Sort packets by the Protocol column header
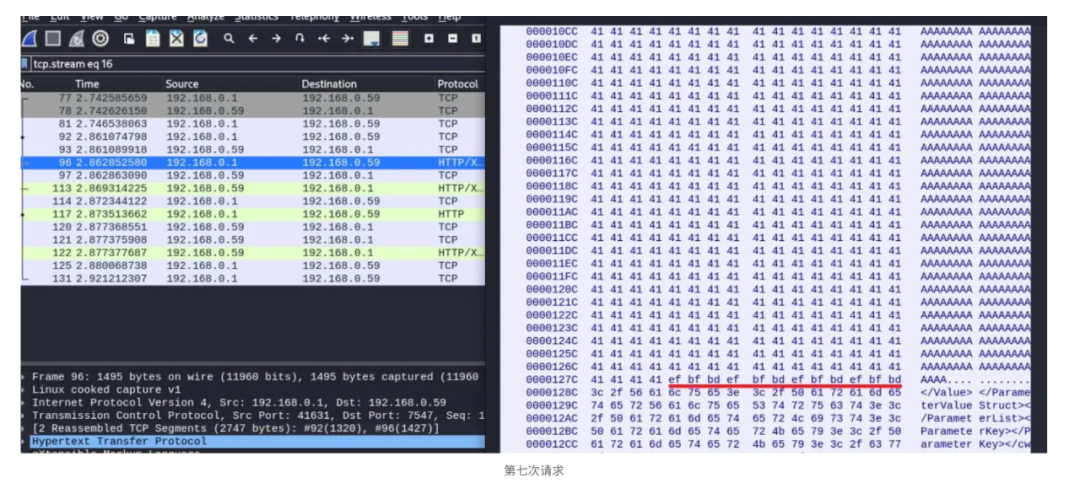This screenshot has height=483, width=1080. click(x=459, y=84)
